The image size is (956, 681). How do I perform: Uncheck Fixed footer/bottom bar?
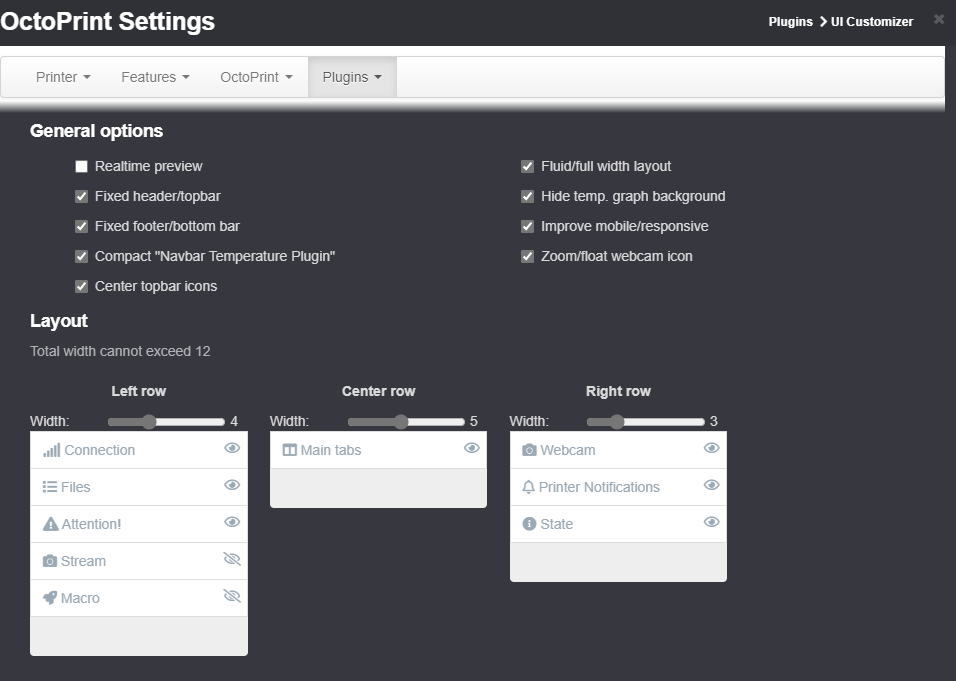81,226
